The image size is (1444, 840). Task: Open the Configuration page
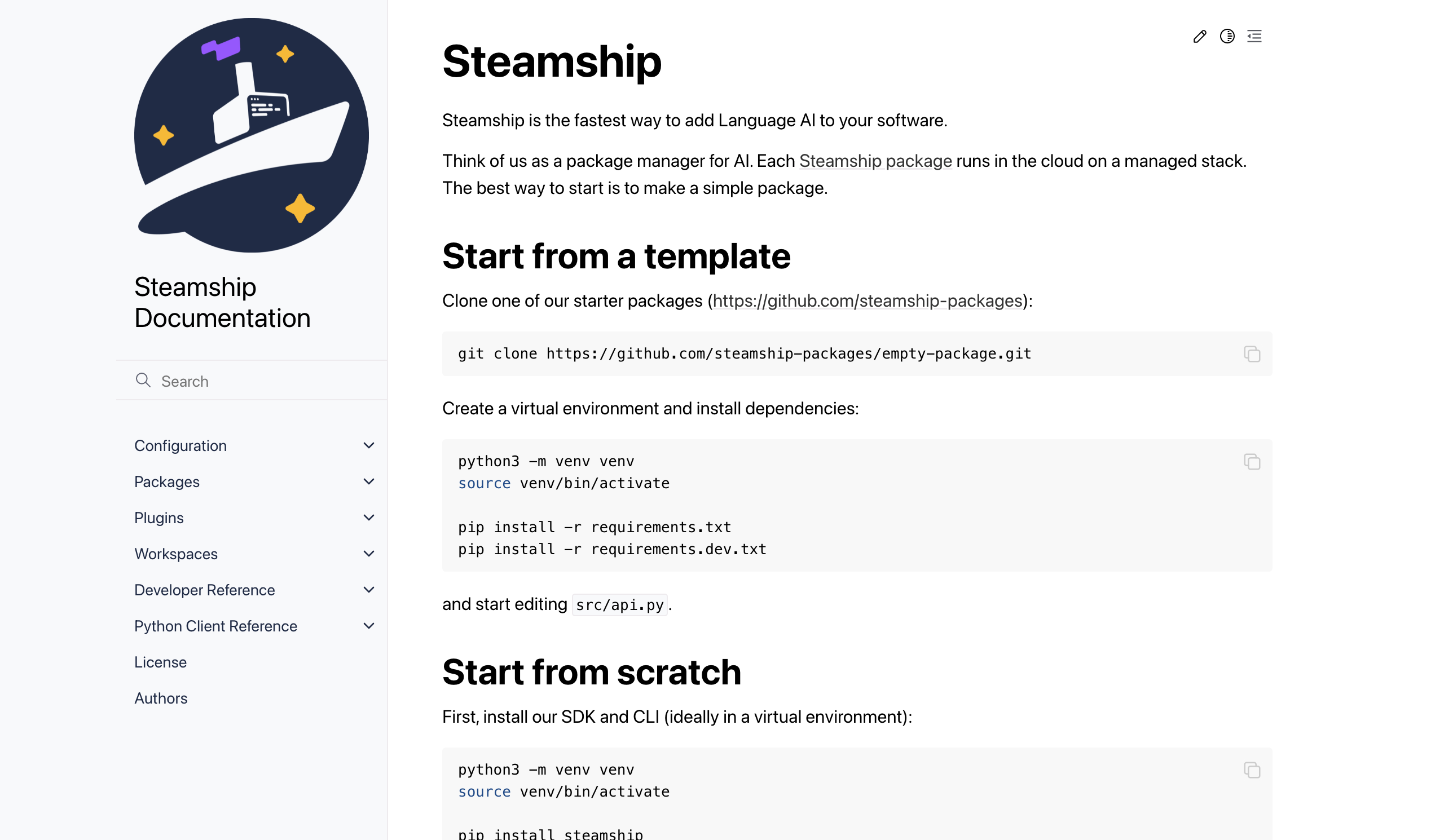click(180, 445)
